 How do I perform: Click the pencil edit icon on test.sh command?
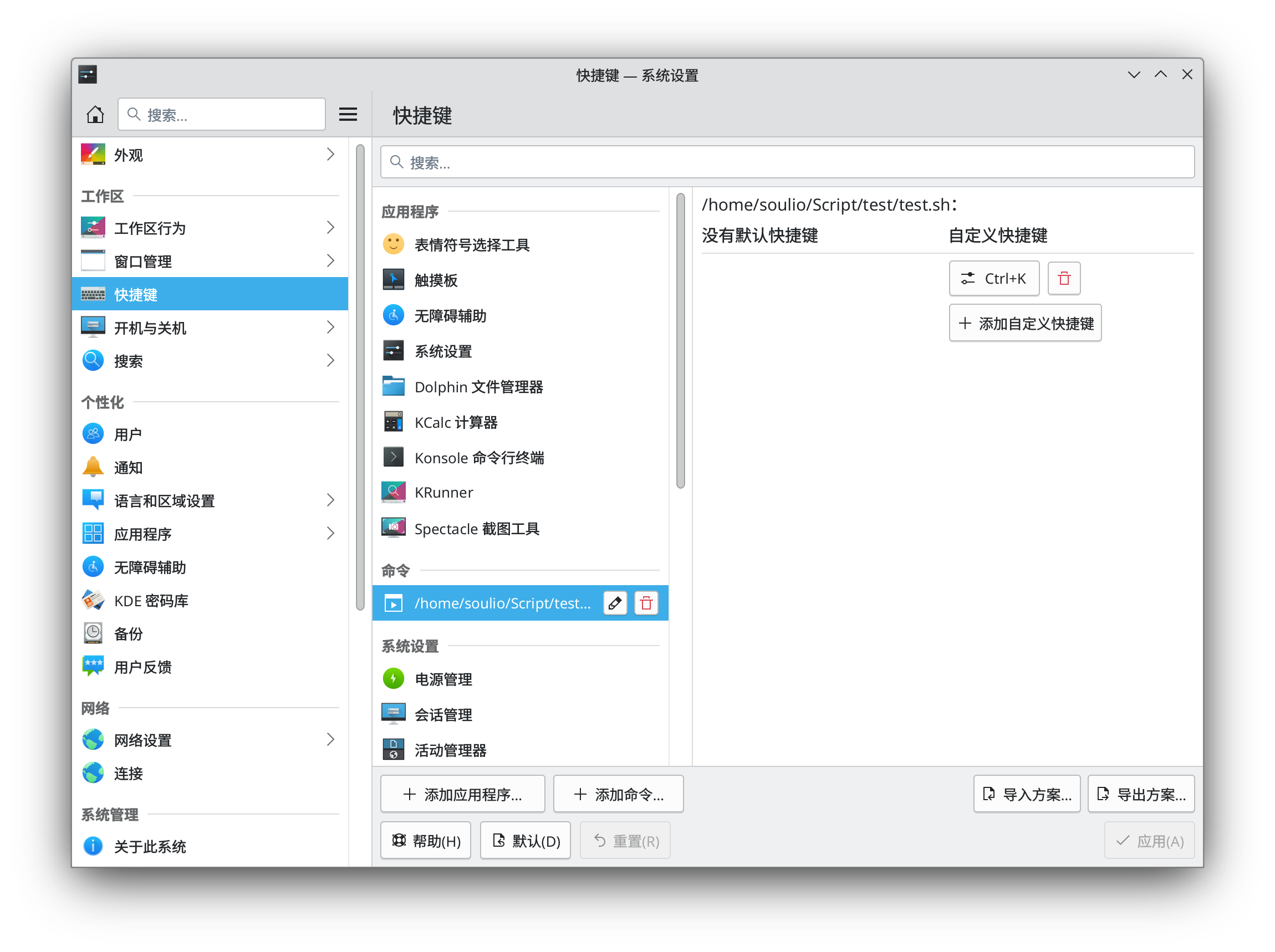coord(614,603)
